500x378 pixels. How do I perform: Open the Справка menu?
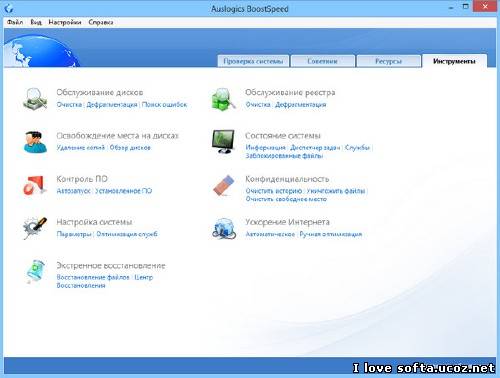coord(101,22)
